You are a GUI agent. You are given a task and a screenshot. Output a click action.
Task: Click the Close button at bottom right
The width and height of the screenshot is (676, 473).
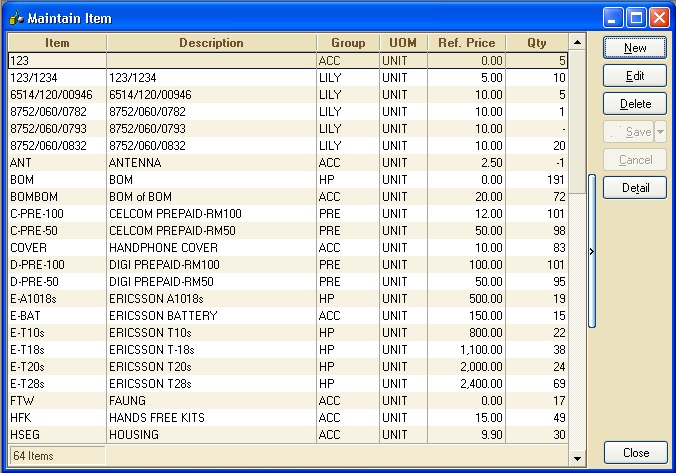[x=635, y=453]
